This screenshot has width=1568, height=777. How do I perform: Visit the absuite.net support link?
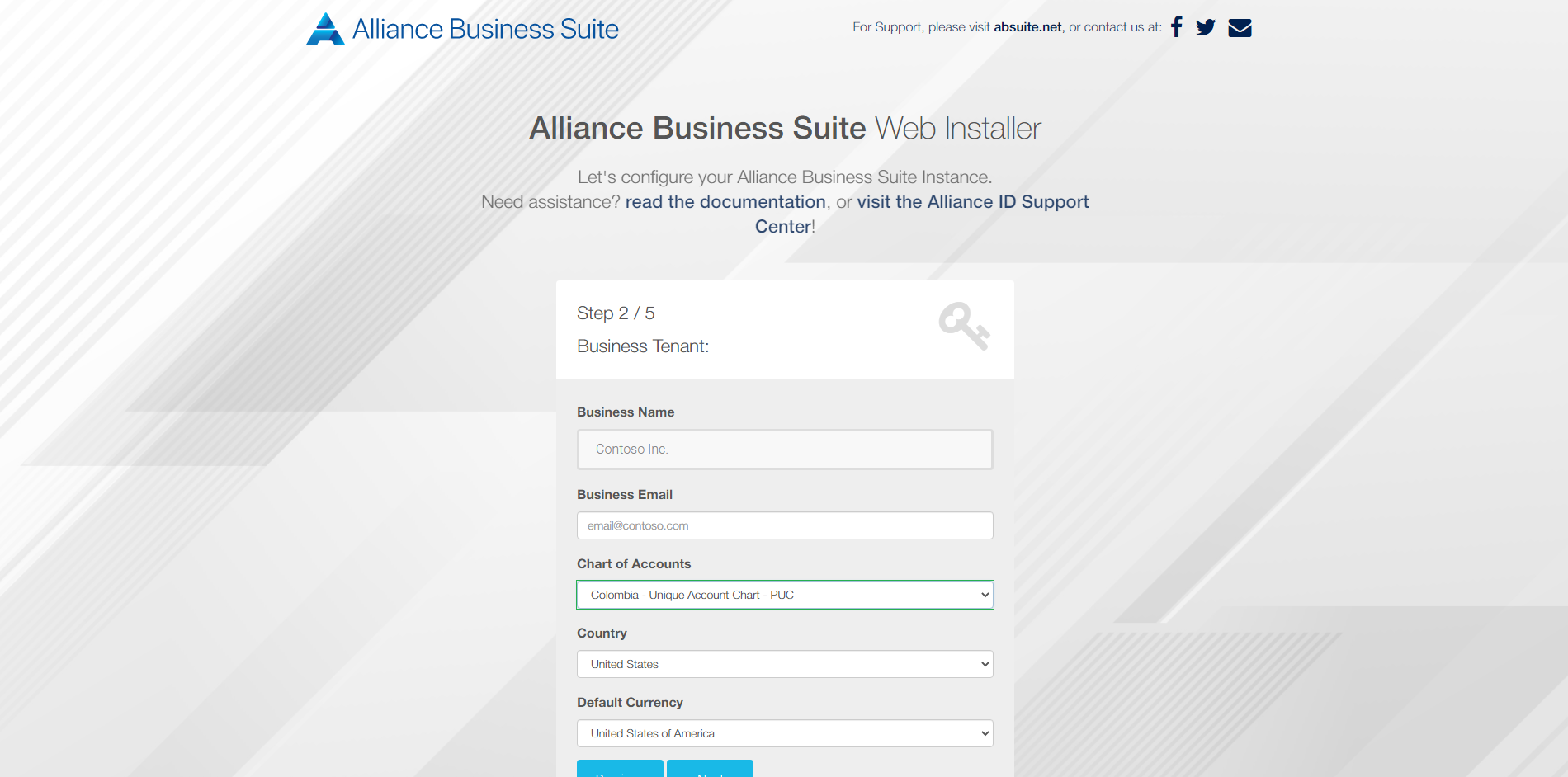pos(1027,26)
